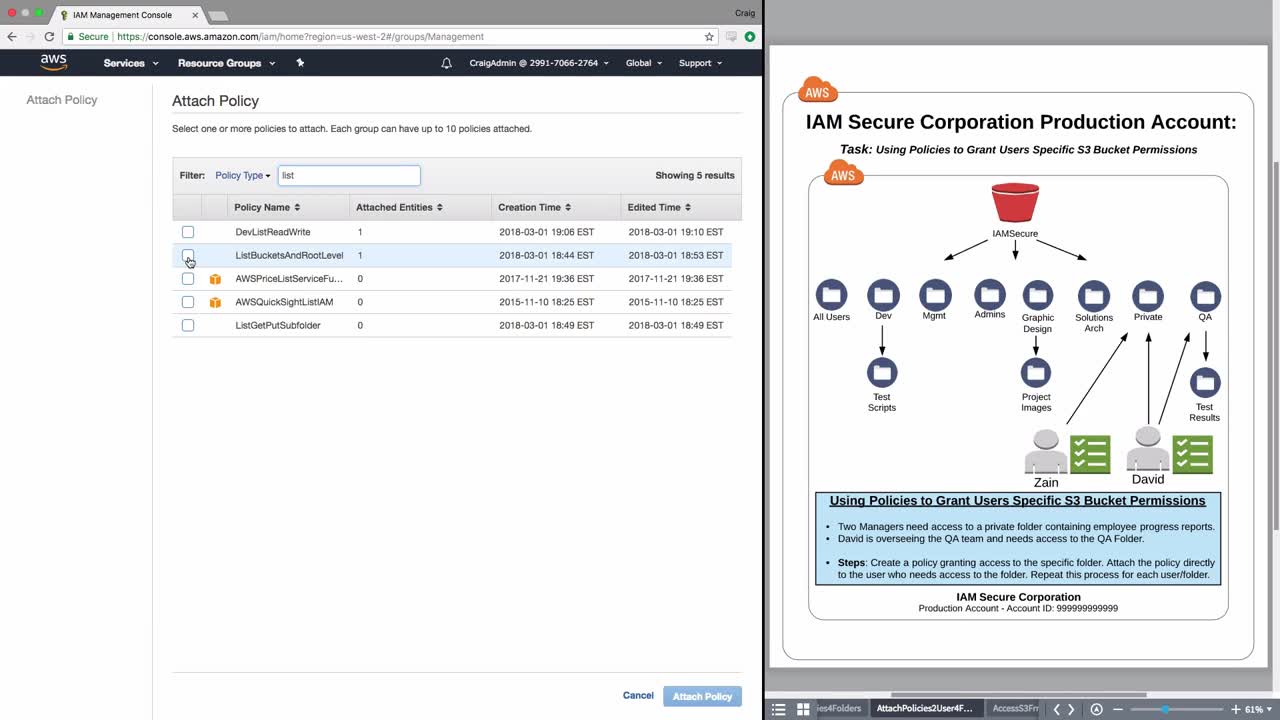This screenshot has width=1280, height=720.
Task: Open the grid view icon in the diagram viewer
Action: 803,709
